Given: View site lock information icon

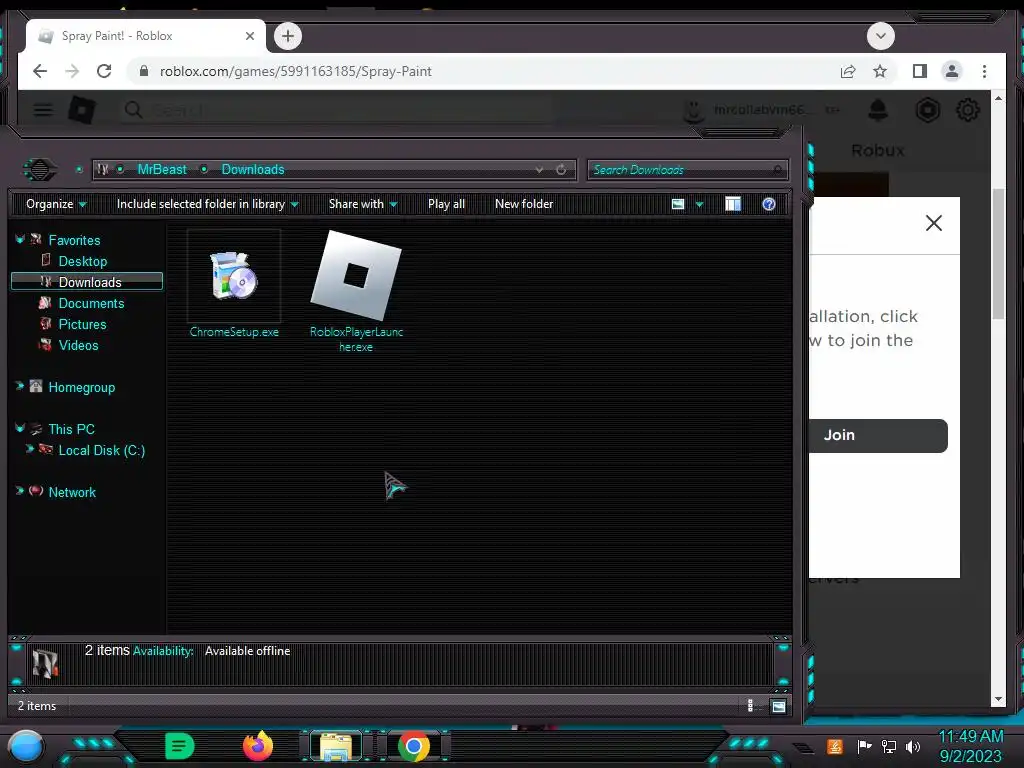Looking at the screenshot, I should coord(144,71).
